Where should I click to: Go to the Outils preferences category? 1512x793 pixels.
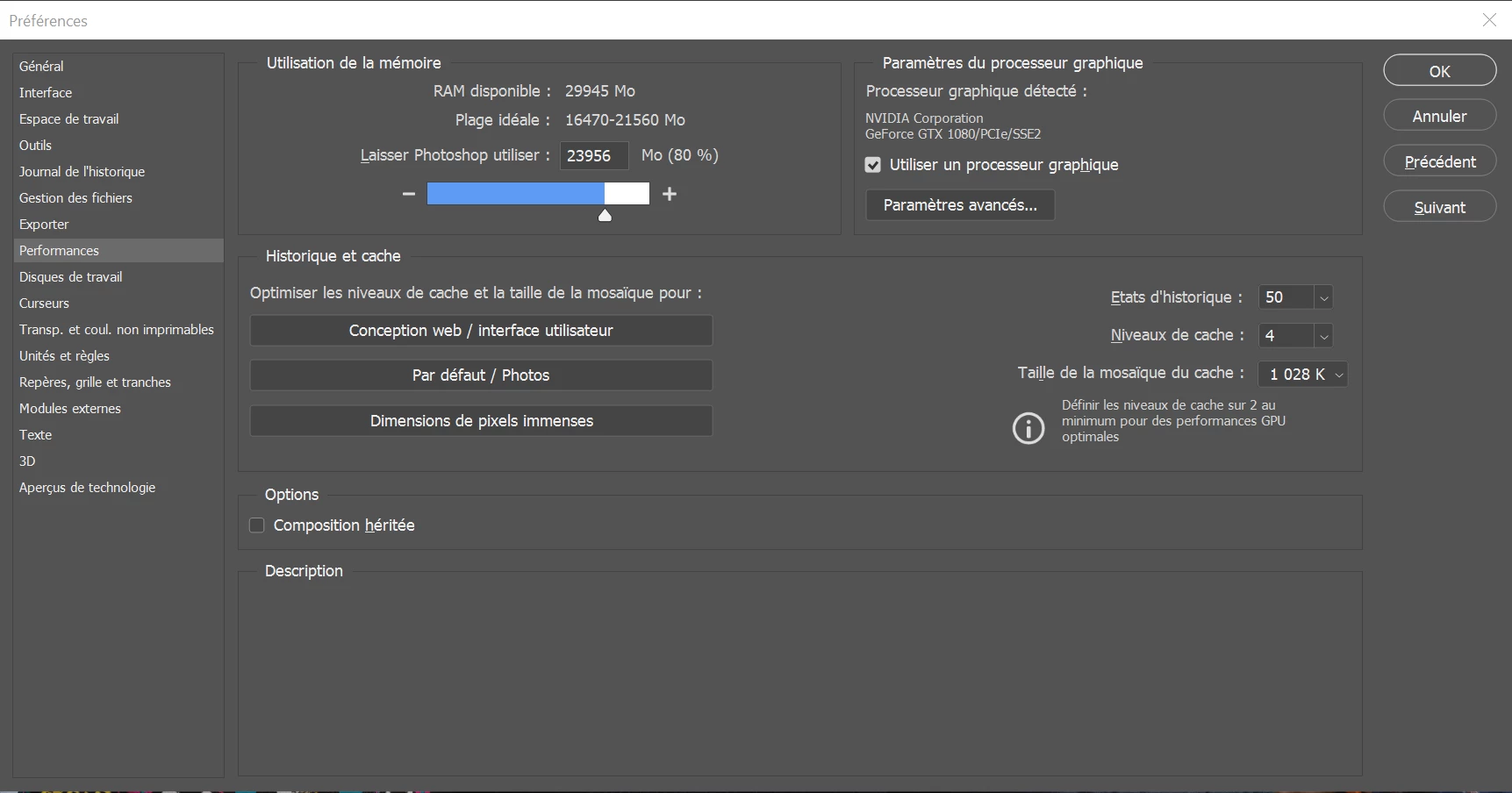(x=118, y=145)
